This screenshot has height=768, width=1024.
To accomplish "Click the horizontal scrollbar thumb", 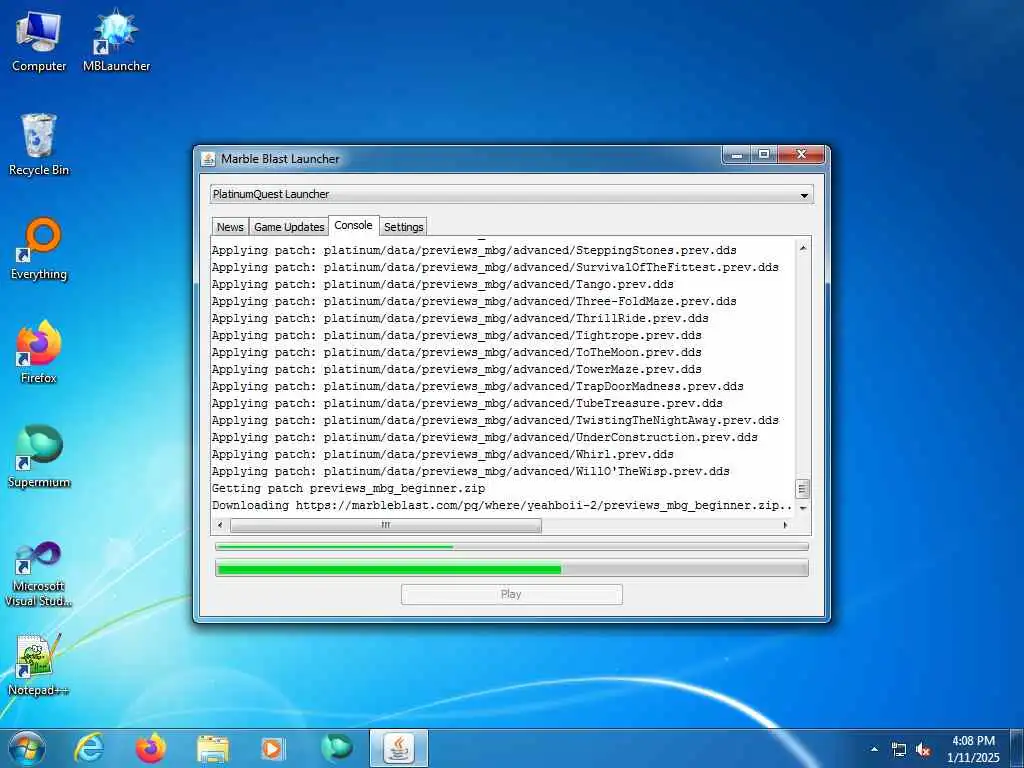I will click(386, 525).
